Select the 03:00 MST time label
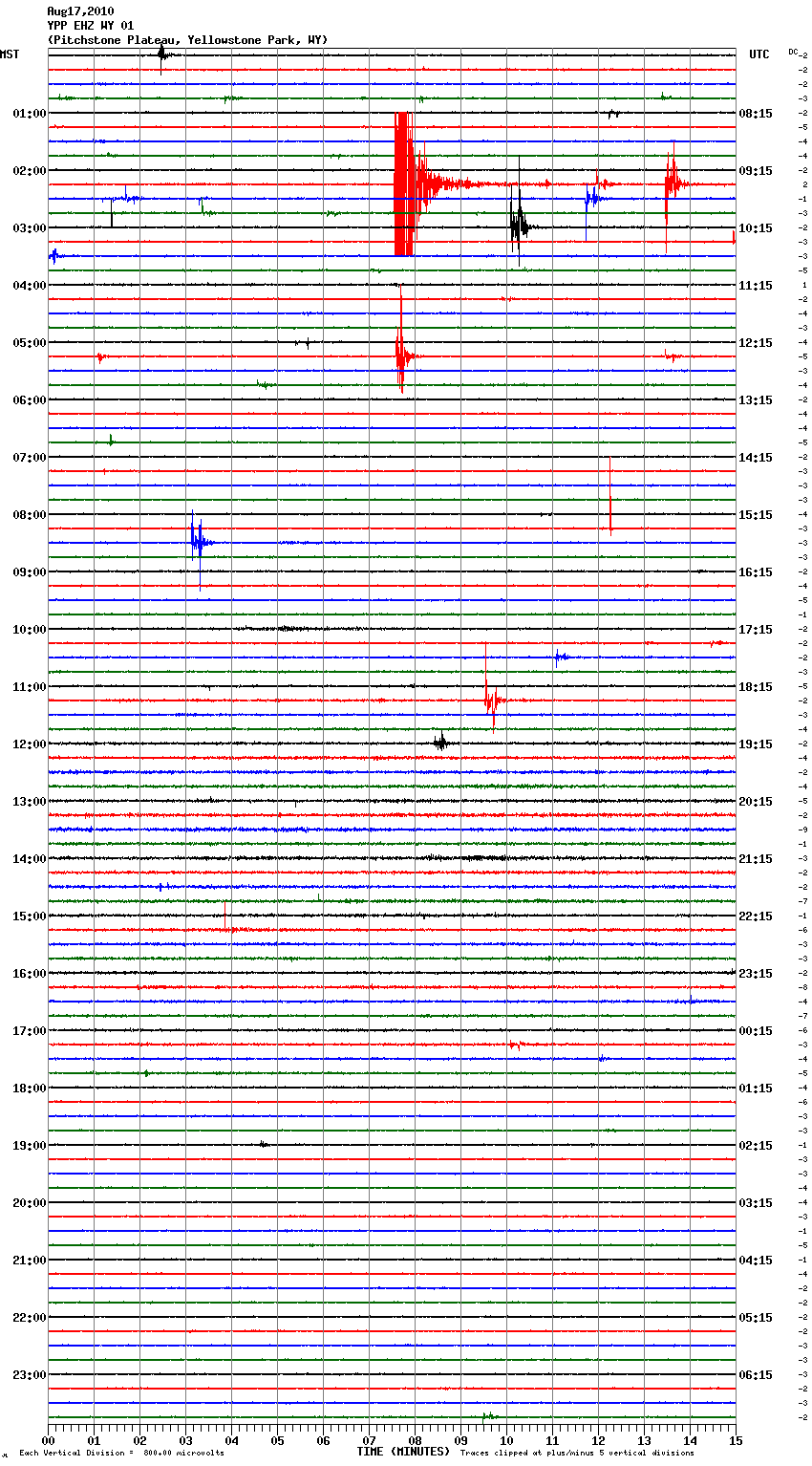 (x=29, y=227)
